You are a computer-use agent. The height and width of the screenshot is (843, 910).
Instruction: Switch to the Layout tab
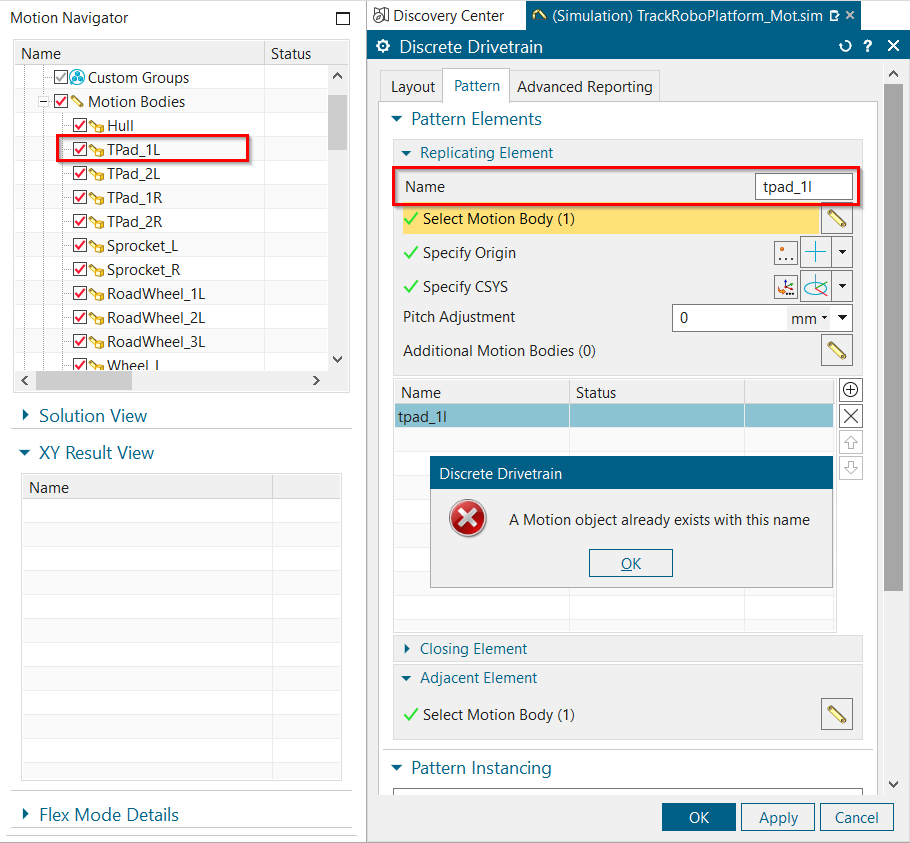(x=412, y=87)
